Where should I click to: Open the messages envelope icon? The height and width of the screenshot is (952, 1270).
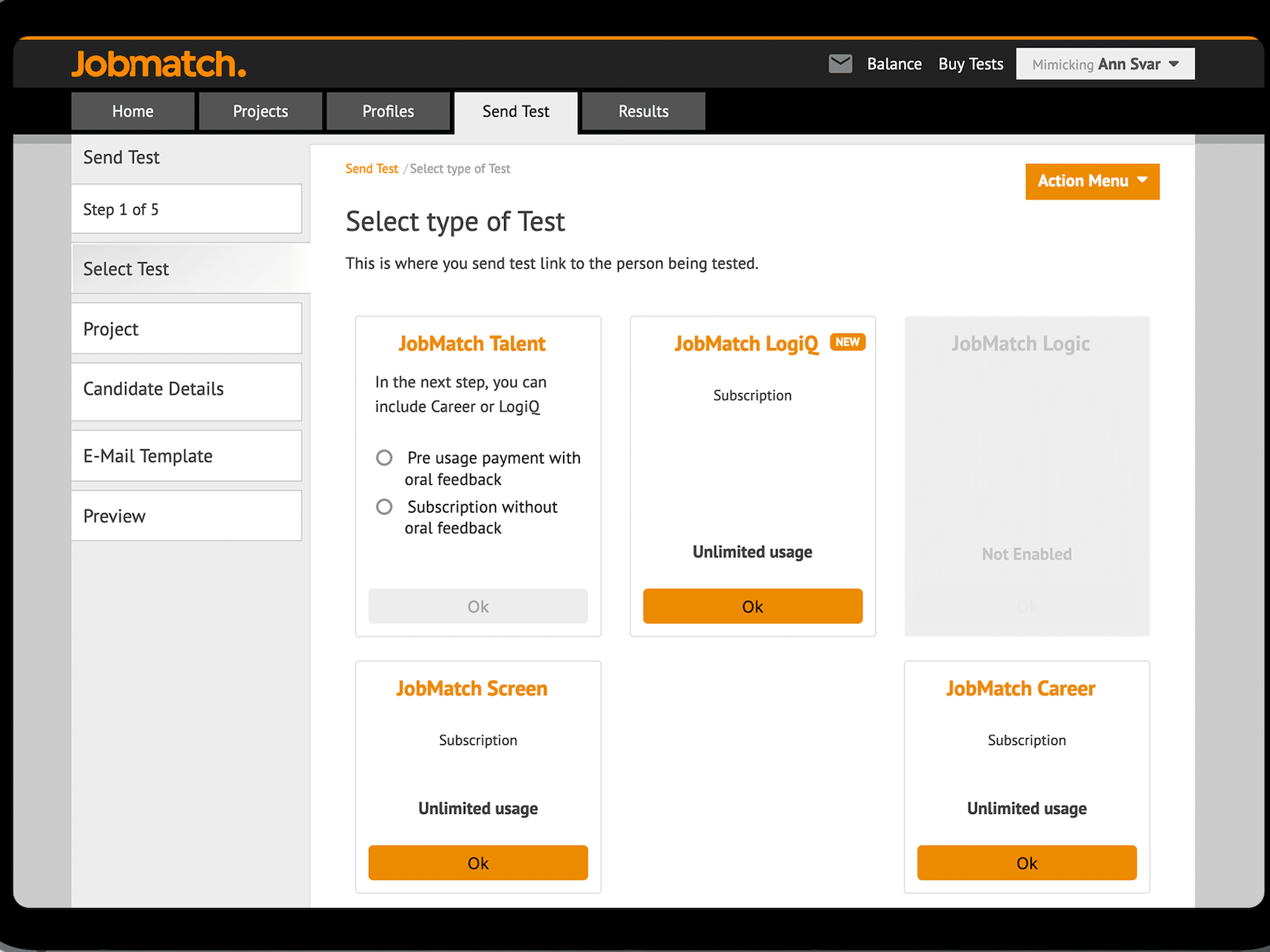pos(840,64)
